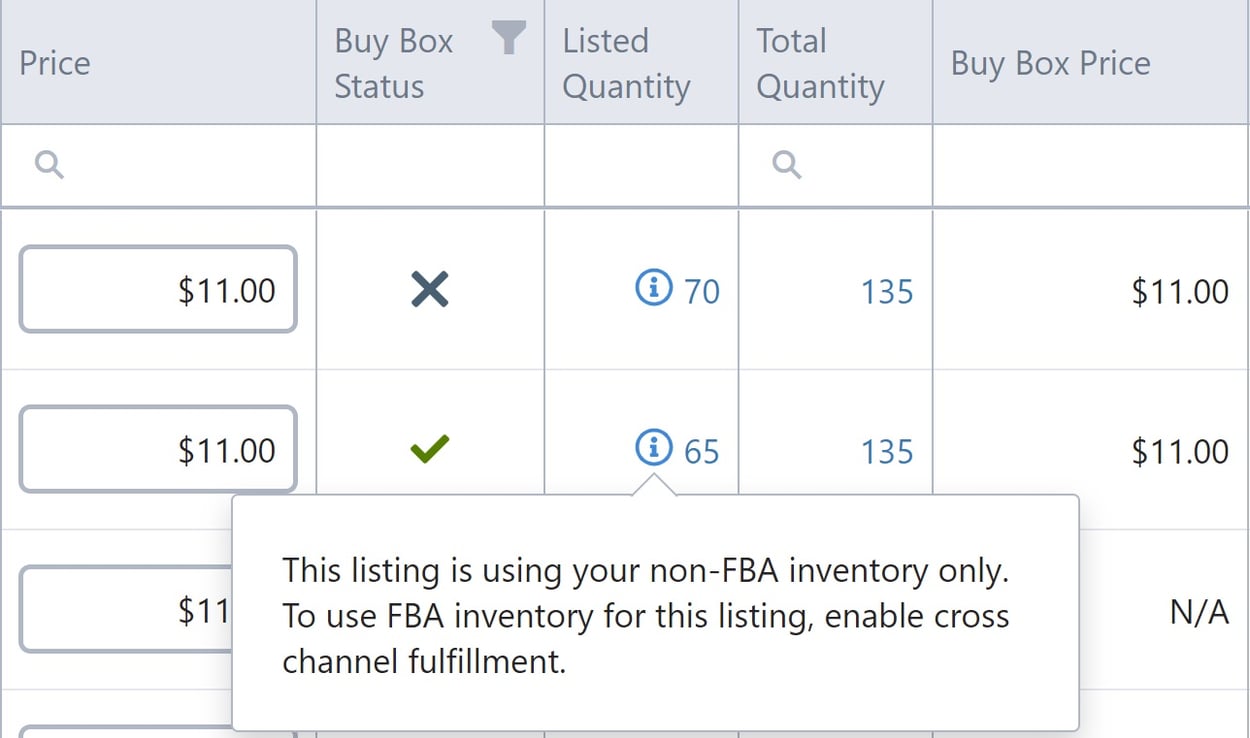This screenshot has width=1250, height=738.
Task: Click the green checkmark buy box indicator
Action: click(428, 450)
